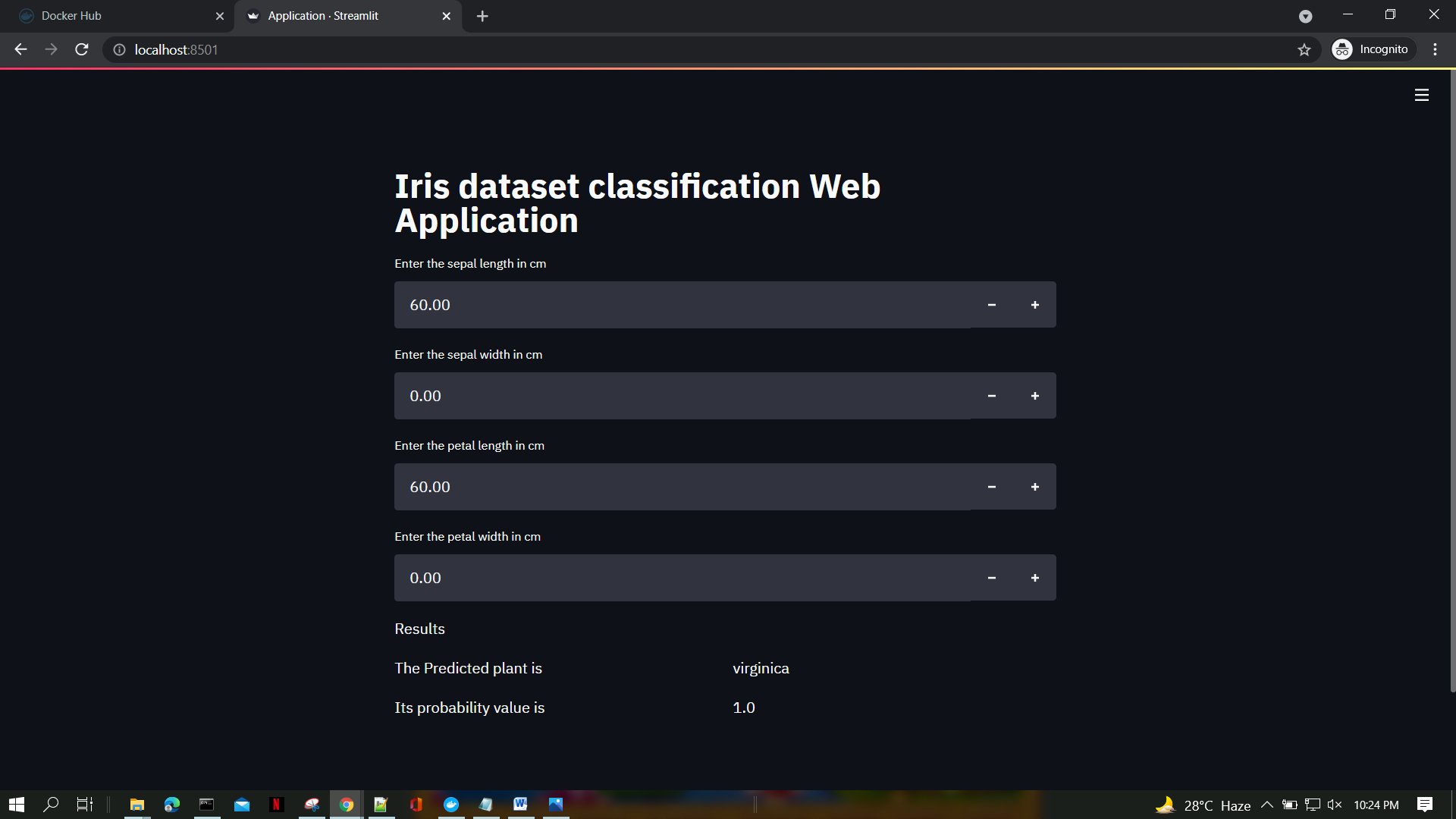Switch to the Docker Hub tab

(114, 16)
